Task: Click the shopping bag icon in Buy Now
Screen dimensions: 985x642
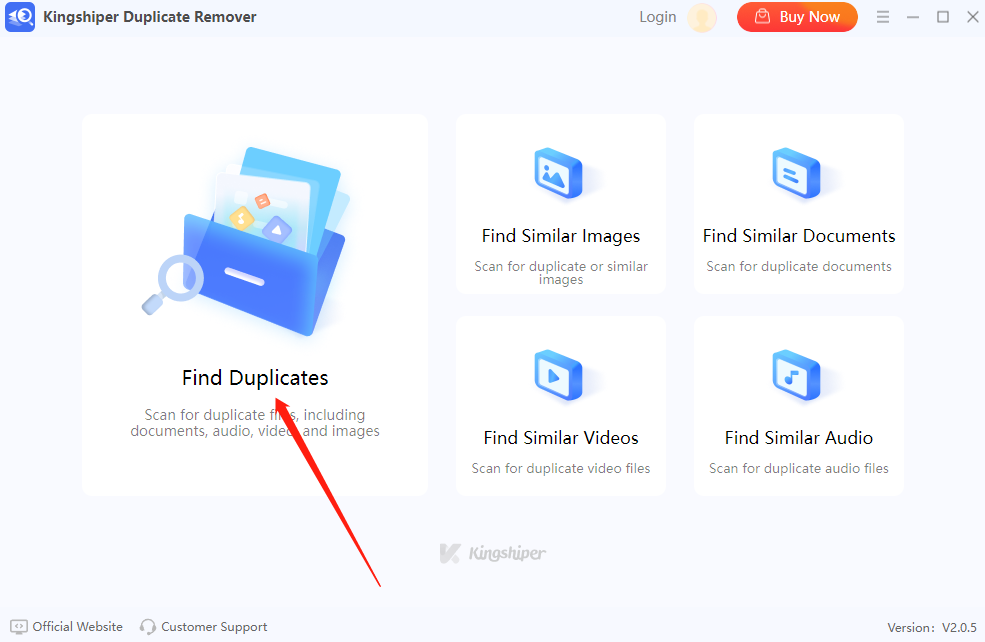Action: [762, 16]
